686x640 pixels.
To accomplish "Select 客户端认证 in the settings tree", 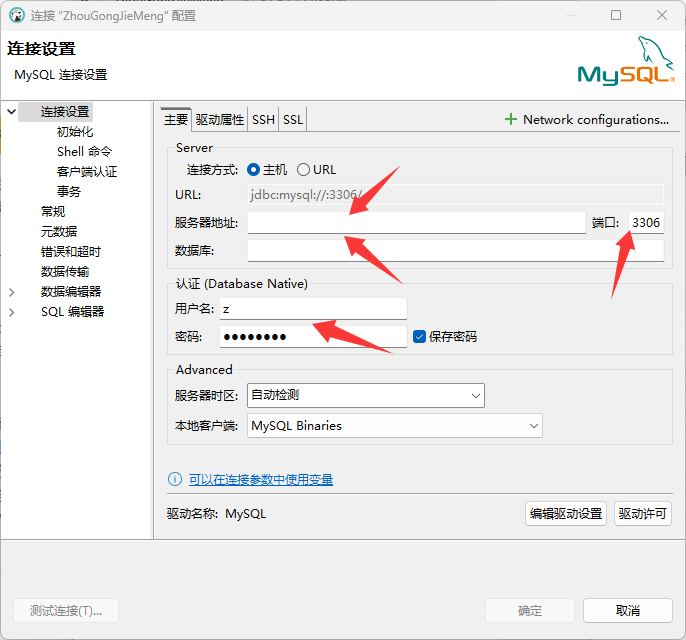I will click(87, 171).
